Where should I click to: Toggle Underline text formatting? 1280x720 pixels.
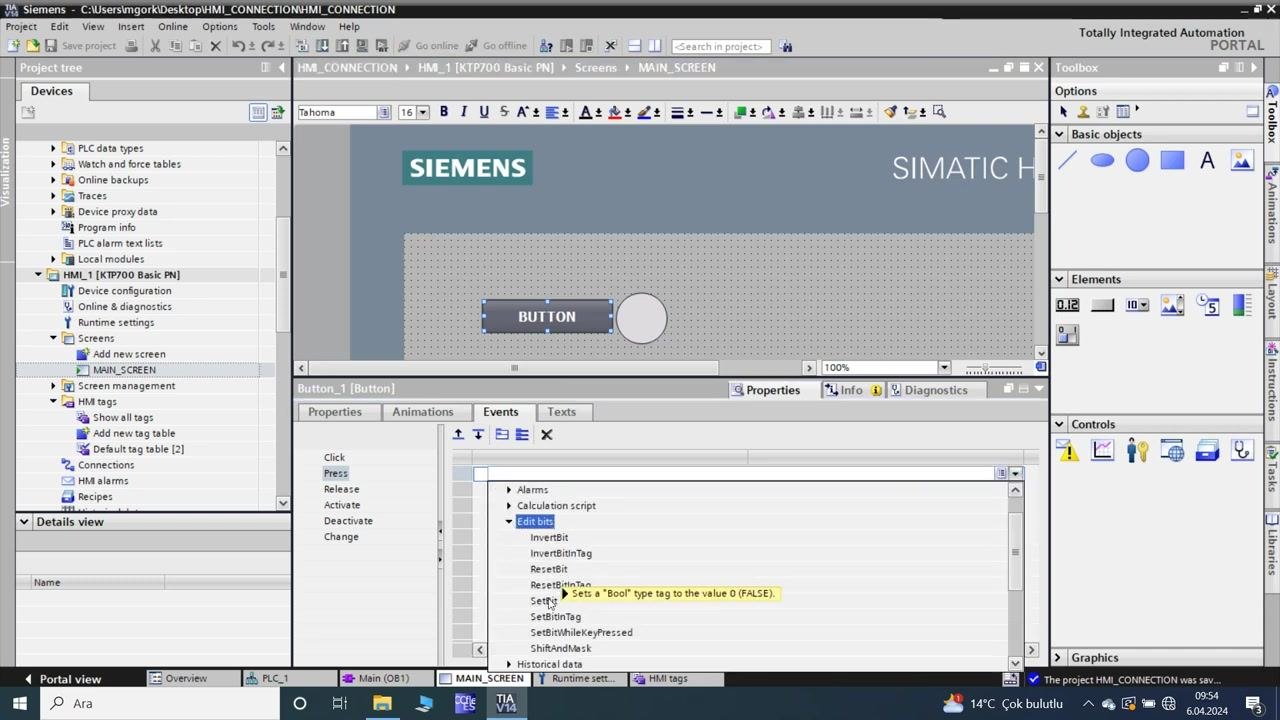click(x=484, y=112)
